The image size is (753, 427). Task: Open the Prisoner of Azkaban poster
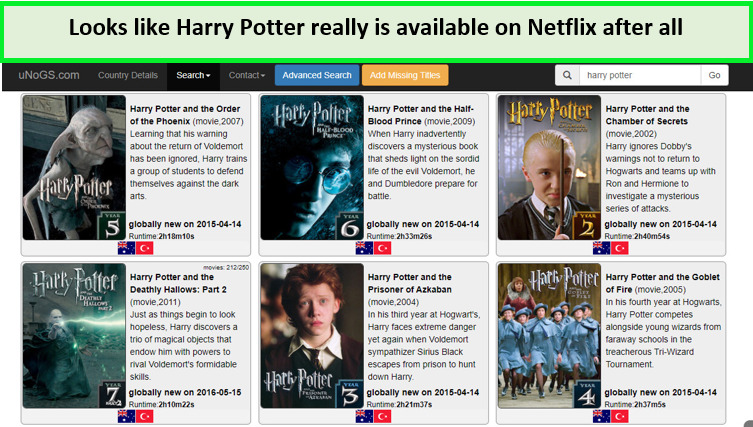tap(312, 336)
